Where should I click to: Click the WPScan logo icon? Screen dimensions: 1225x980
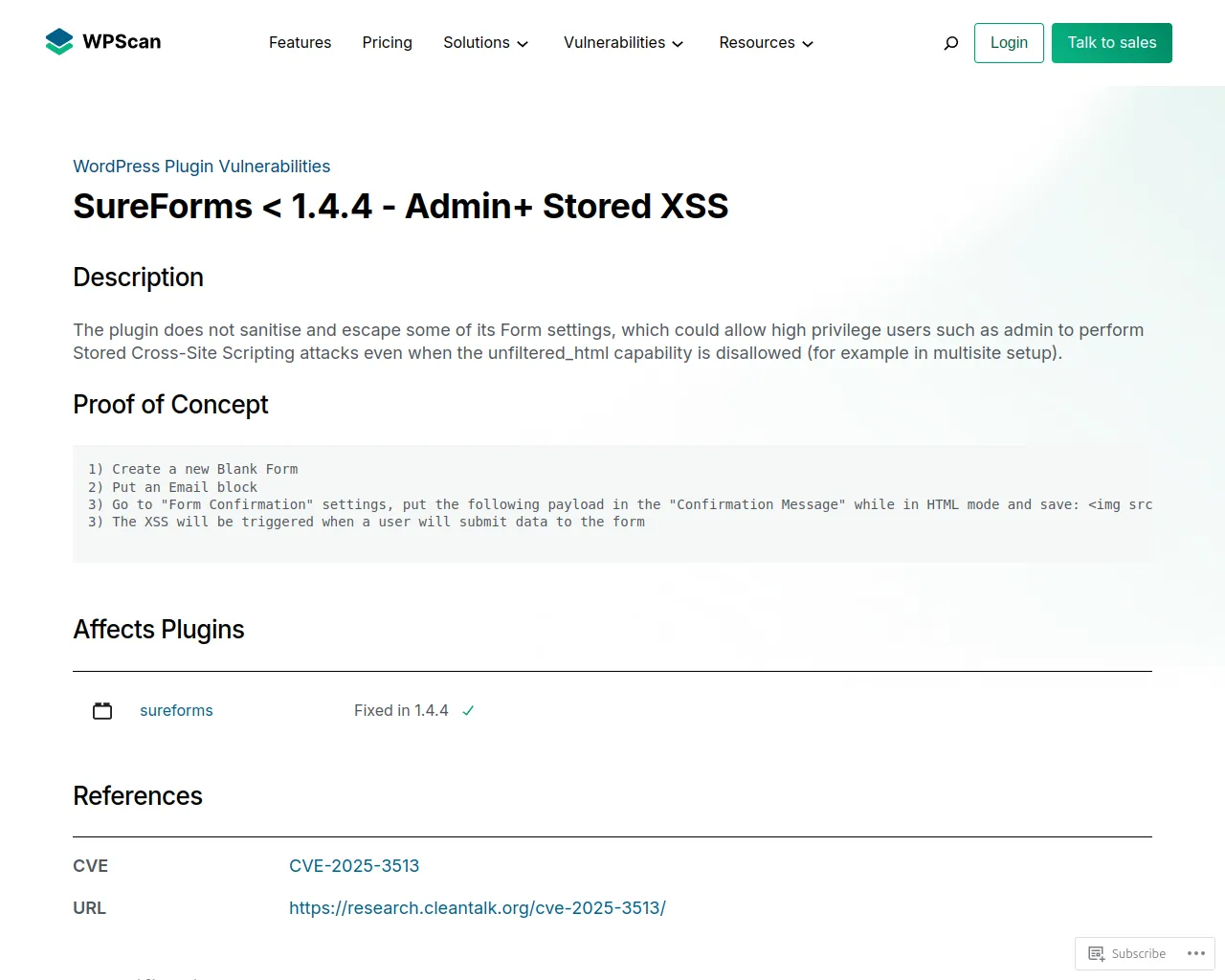(x=59, y=42)
